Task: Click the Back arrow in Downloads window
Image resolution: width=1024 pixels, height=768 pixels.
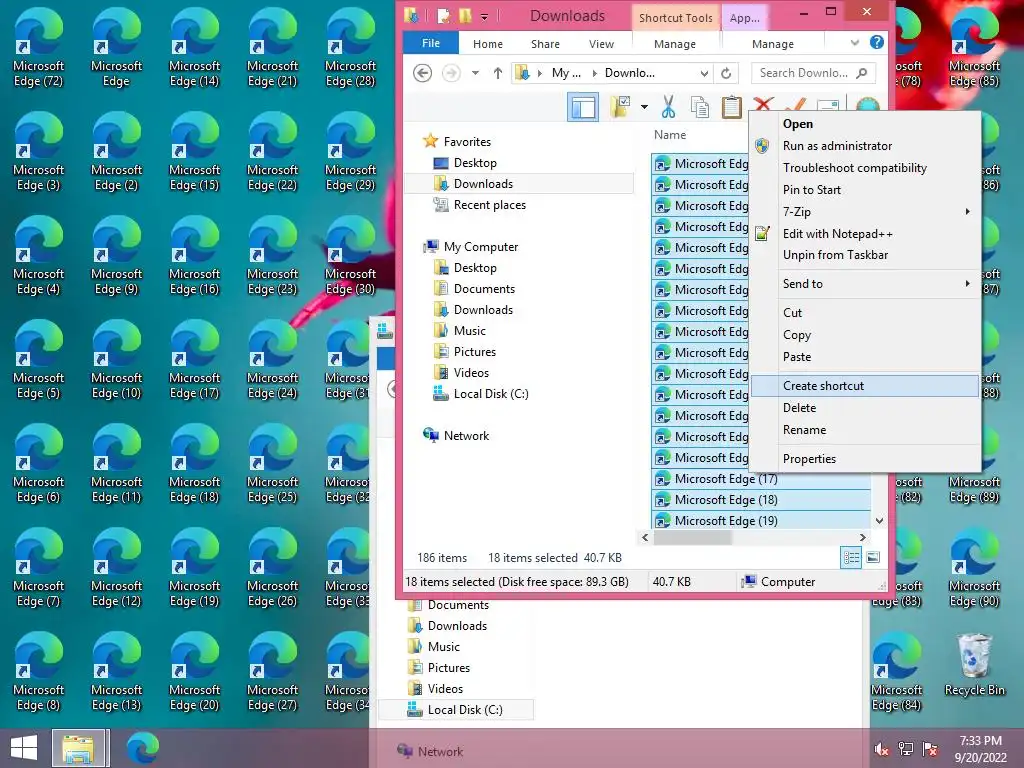Action: pyautogui.click(x=423, y=73)
